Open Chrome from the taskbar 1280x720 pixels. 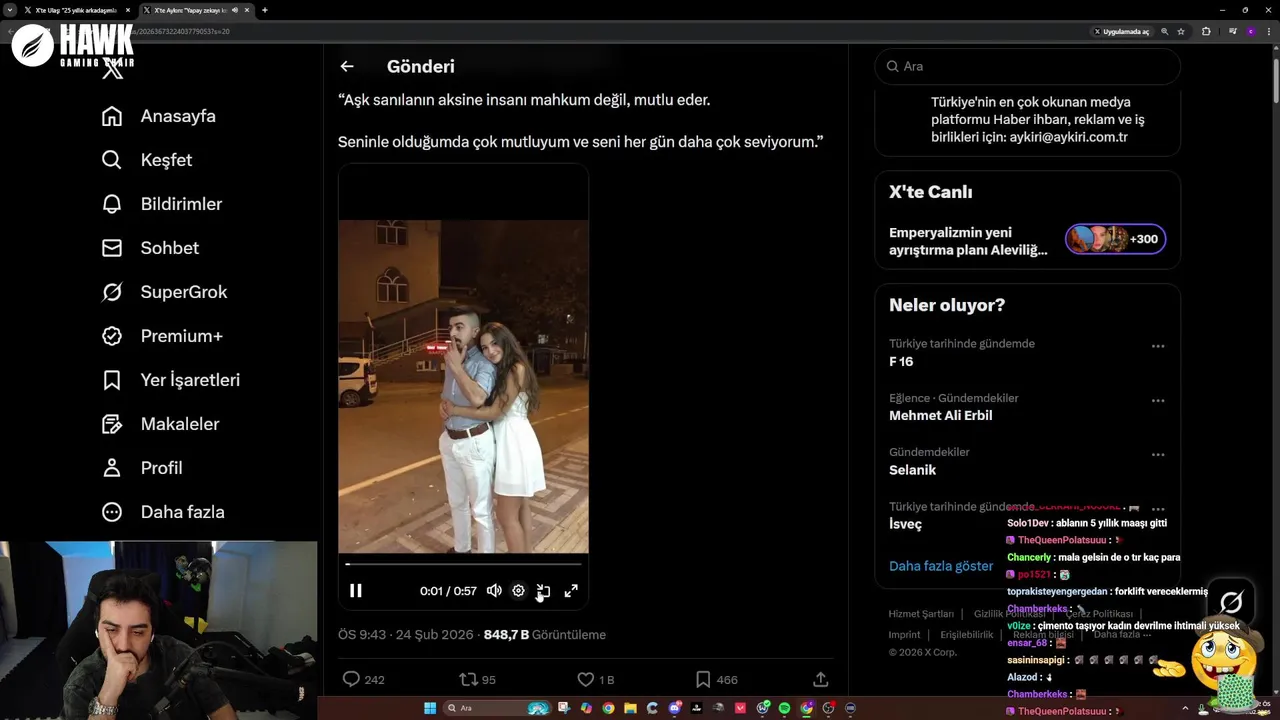[x=608, y=708]
